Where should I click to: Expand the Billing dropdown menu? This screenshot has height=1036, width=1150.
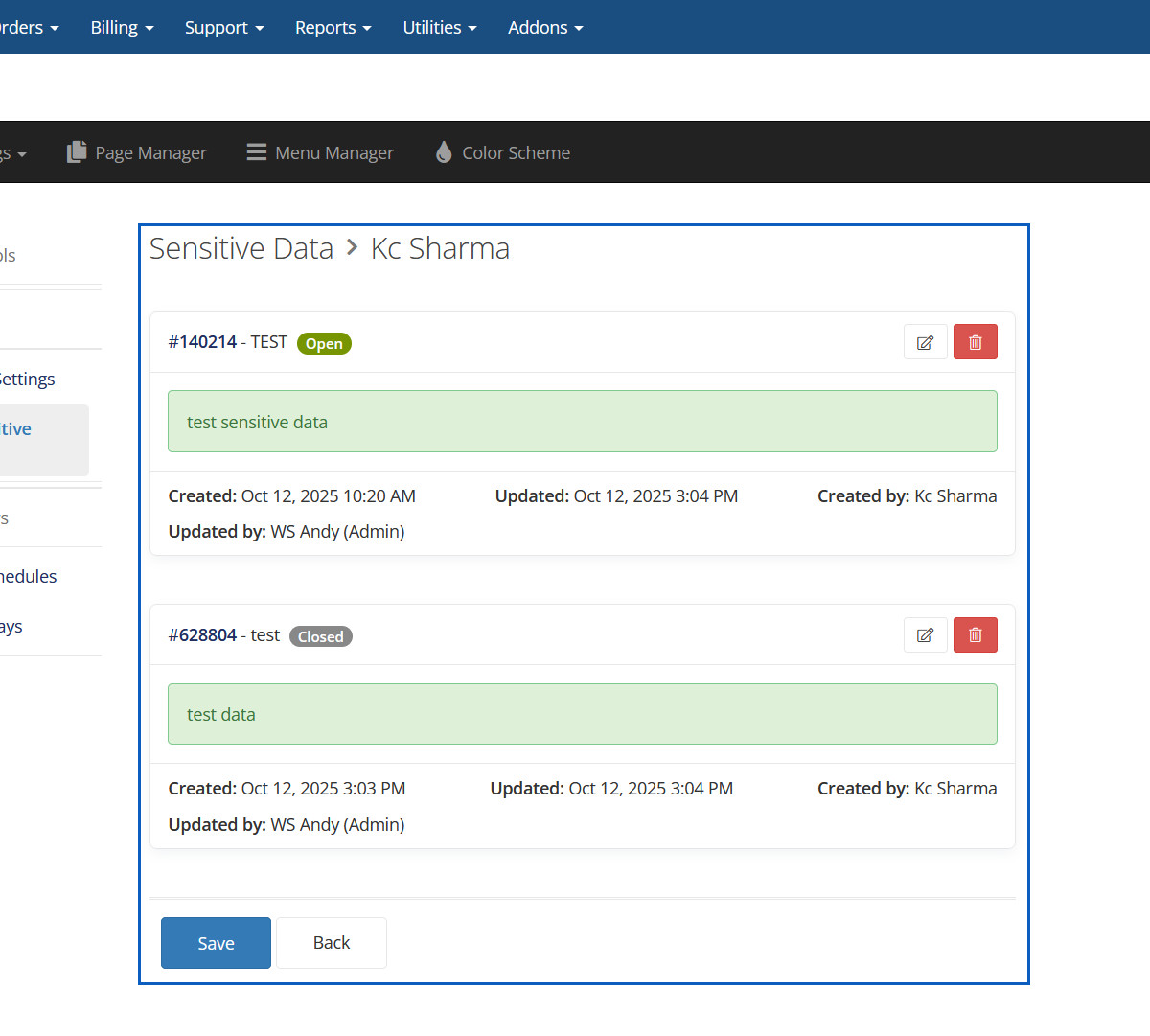[122, 28]
